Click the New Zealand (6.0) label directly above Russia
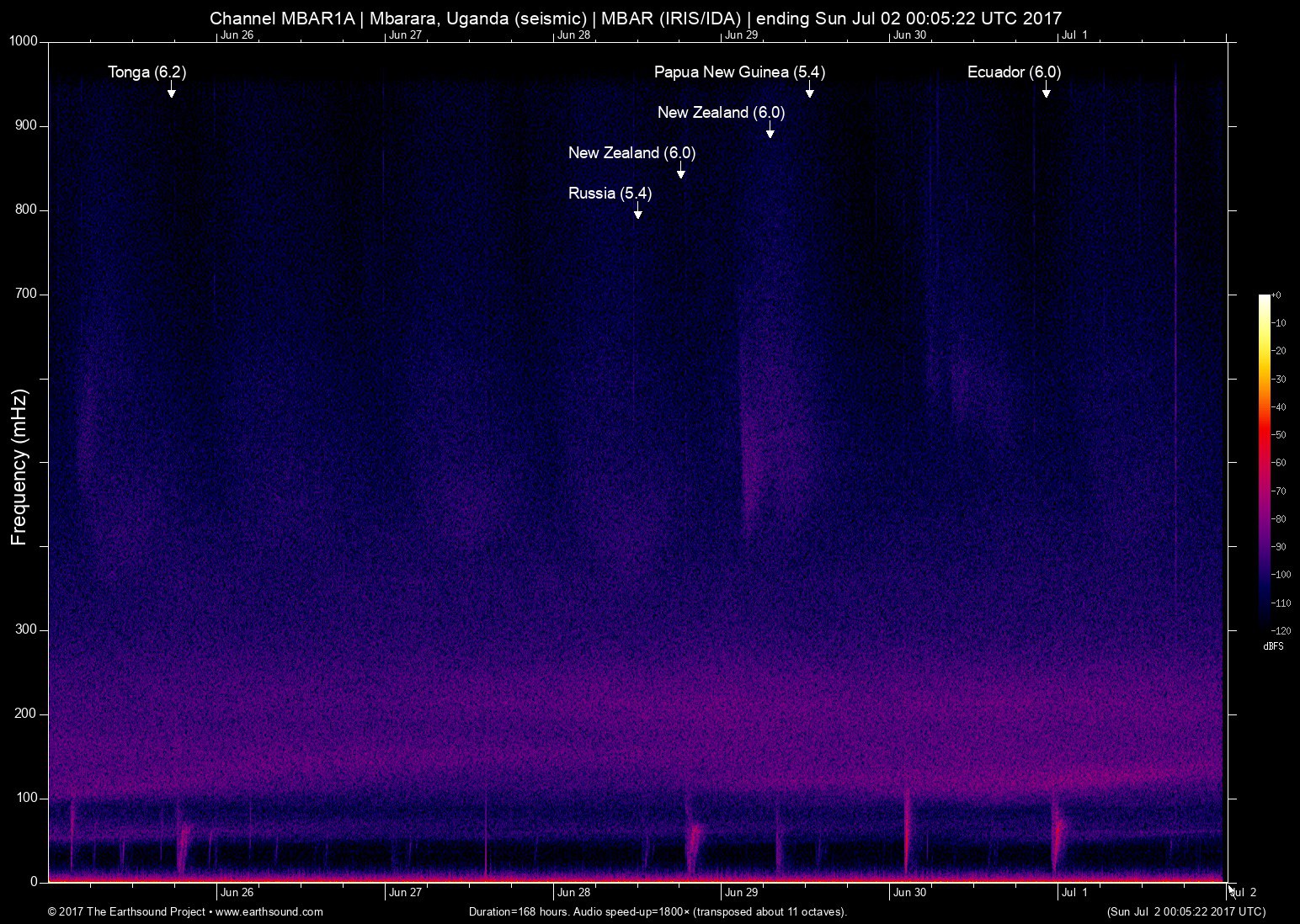1300x924 pixels. (x=631, y=153)
